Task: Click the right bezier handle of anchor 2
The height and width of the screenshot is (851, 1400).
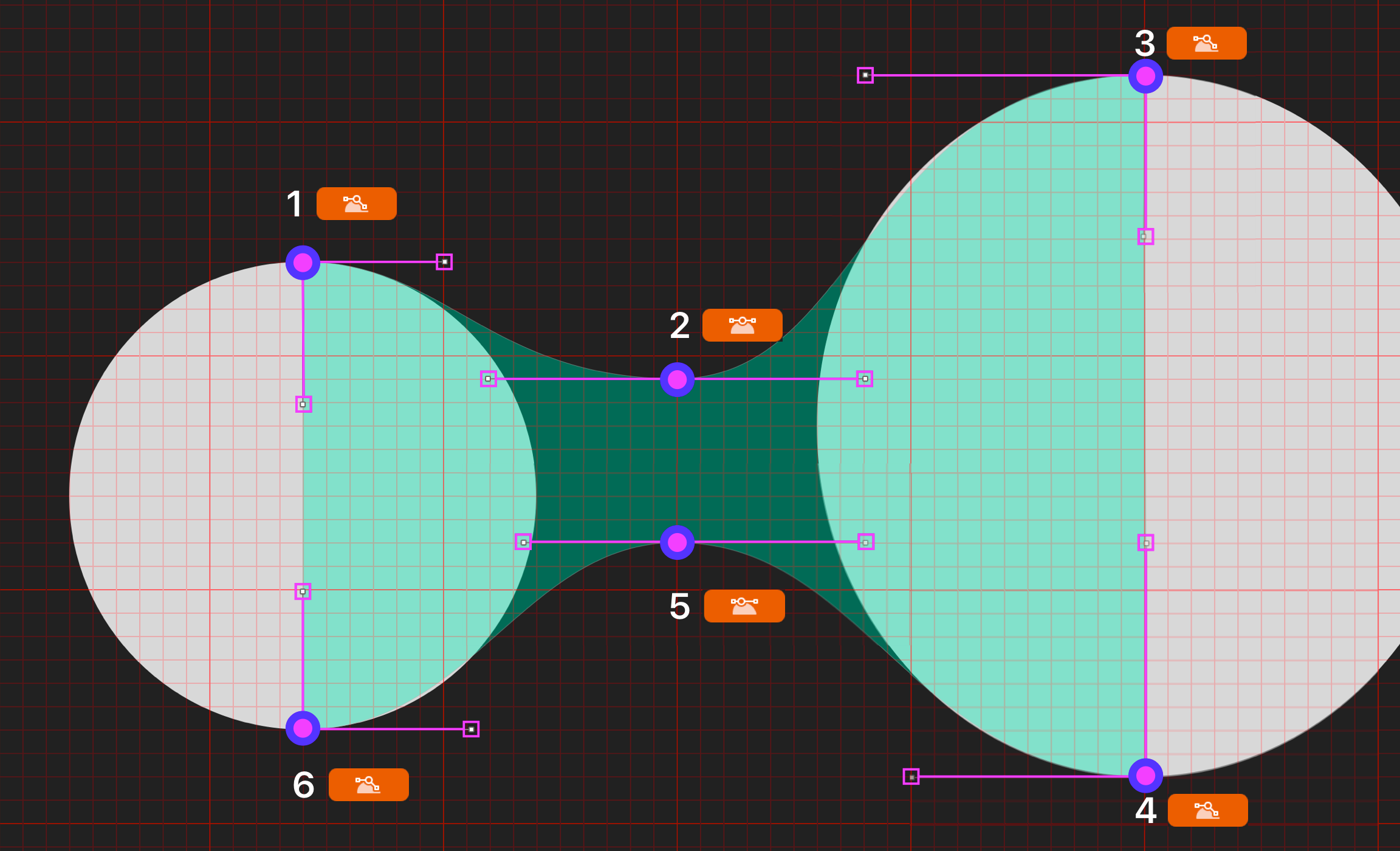Action: click(865, 379)
